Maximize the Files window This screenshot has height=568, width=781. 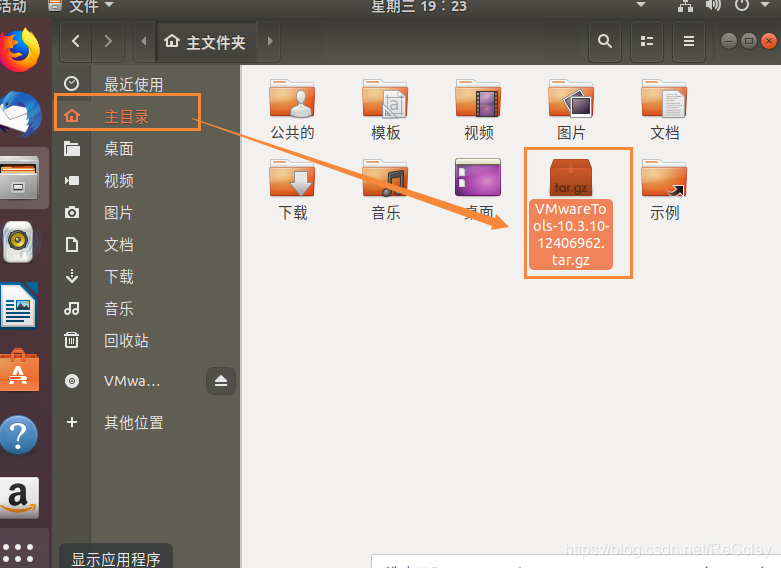(x=749, y=41)
